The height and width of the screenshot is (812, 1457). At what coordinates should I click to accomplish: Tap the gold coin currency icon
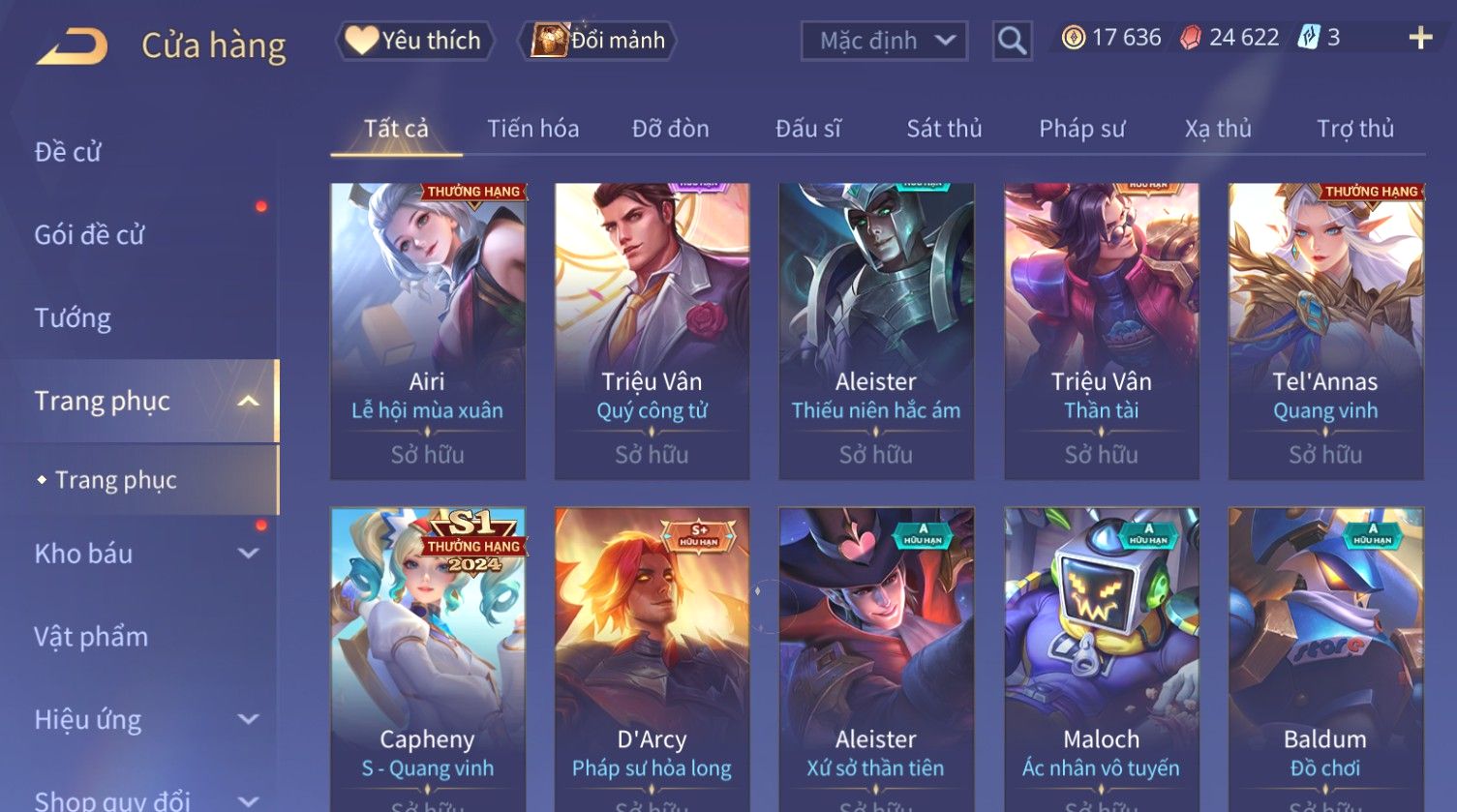point(1073,38)
